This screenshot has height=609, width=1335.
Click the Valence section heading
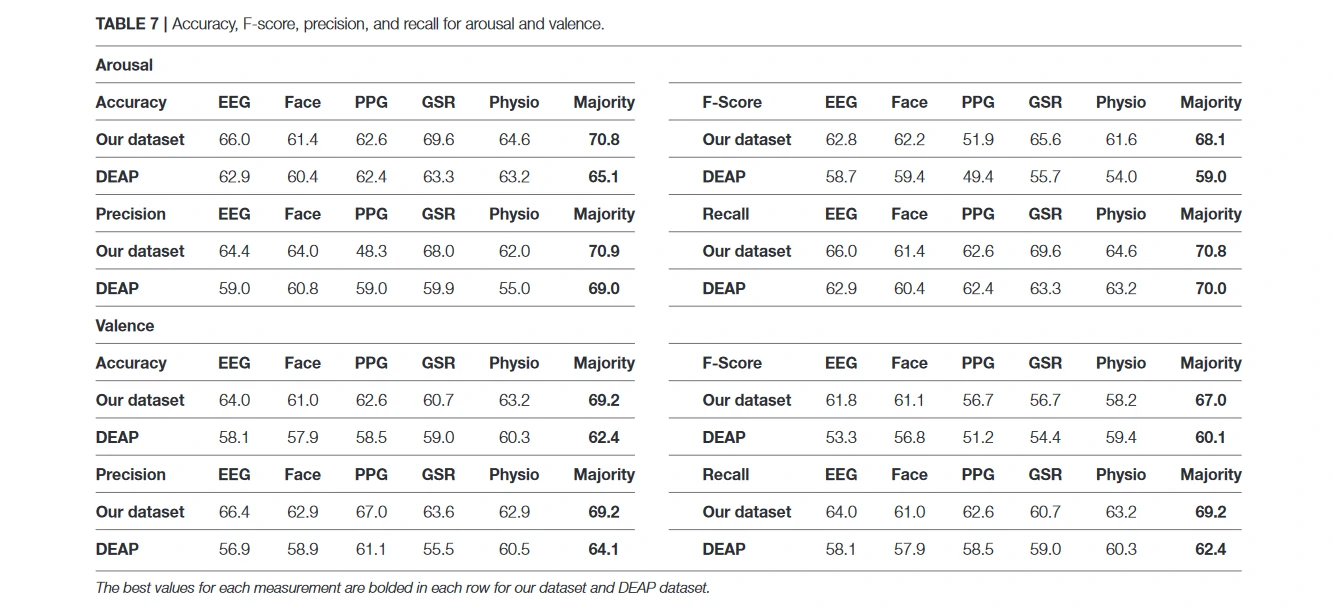tap(125, 326)
